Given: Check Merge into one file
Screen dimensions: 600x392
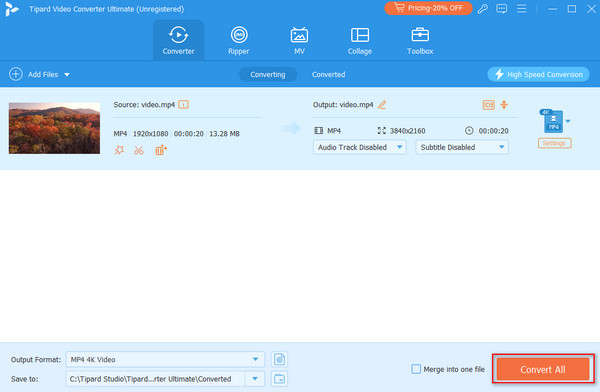Looking at the screenshot, I should pyautogui.click(x=416, y=369).
